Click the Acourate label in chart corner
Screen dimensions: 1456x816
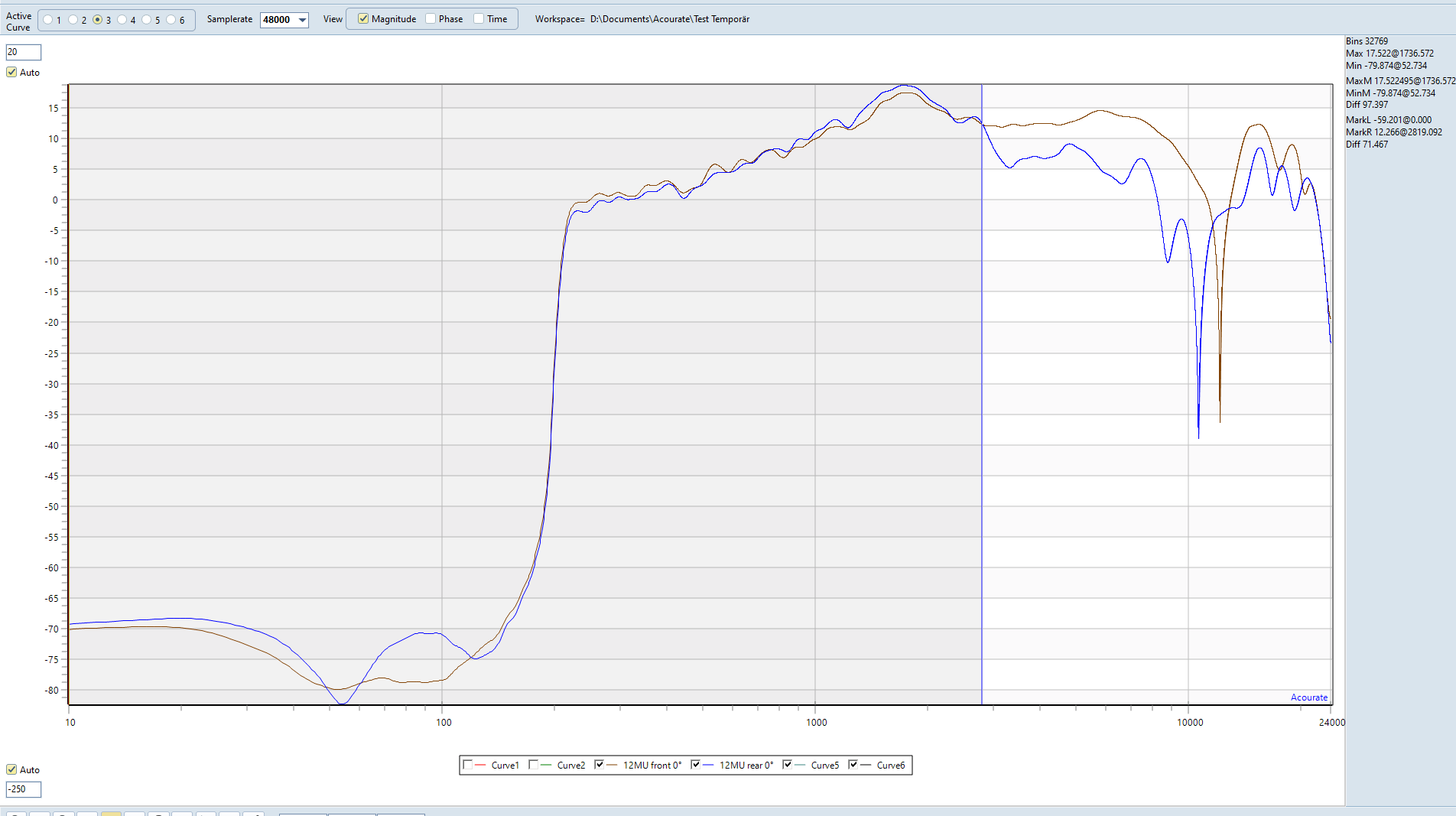click(1309, 697)
